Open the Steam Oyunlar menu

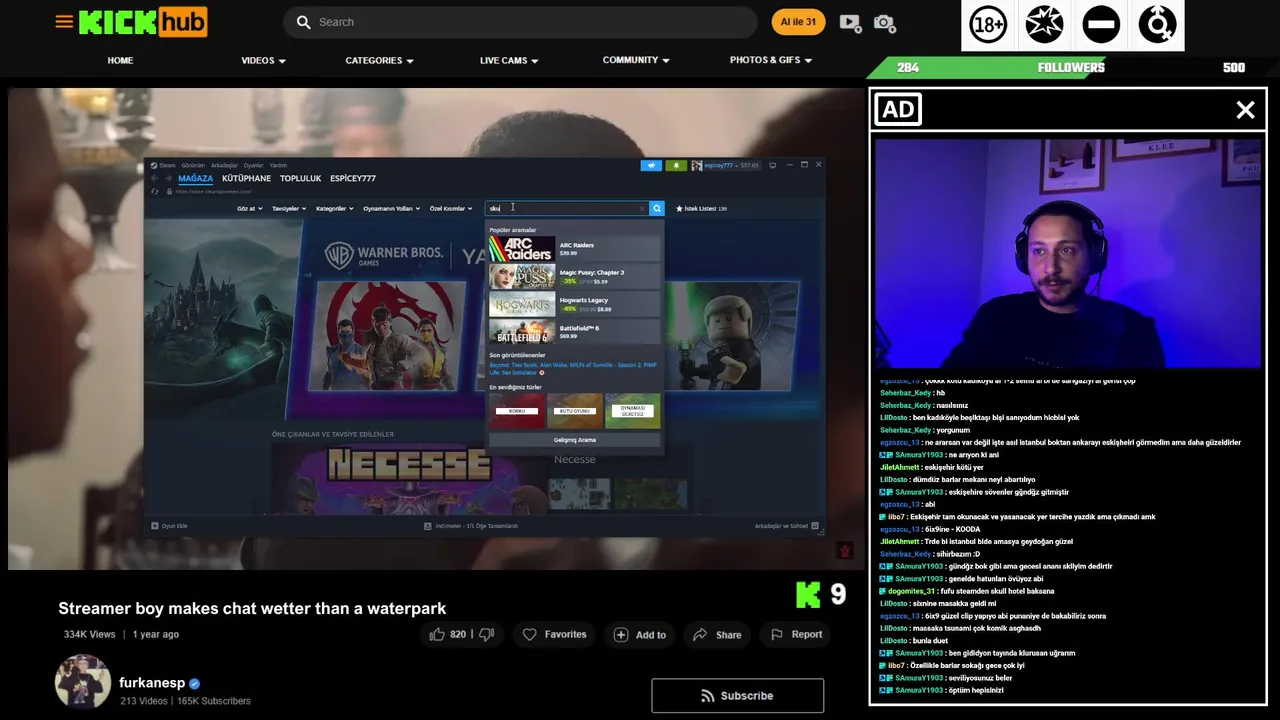click(254, 165)
